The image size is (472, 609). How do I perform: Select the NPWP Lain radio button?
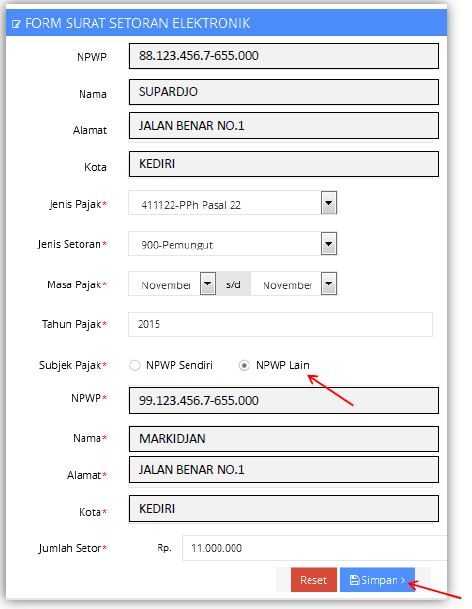point(244,365)
